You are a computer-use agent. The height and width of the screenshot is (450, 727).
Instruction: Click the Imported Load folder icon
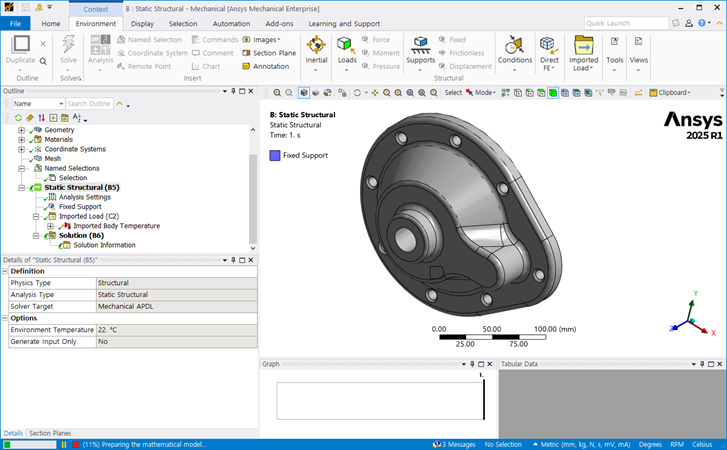pos(583,44)
